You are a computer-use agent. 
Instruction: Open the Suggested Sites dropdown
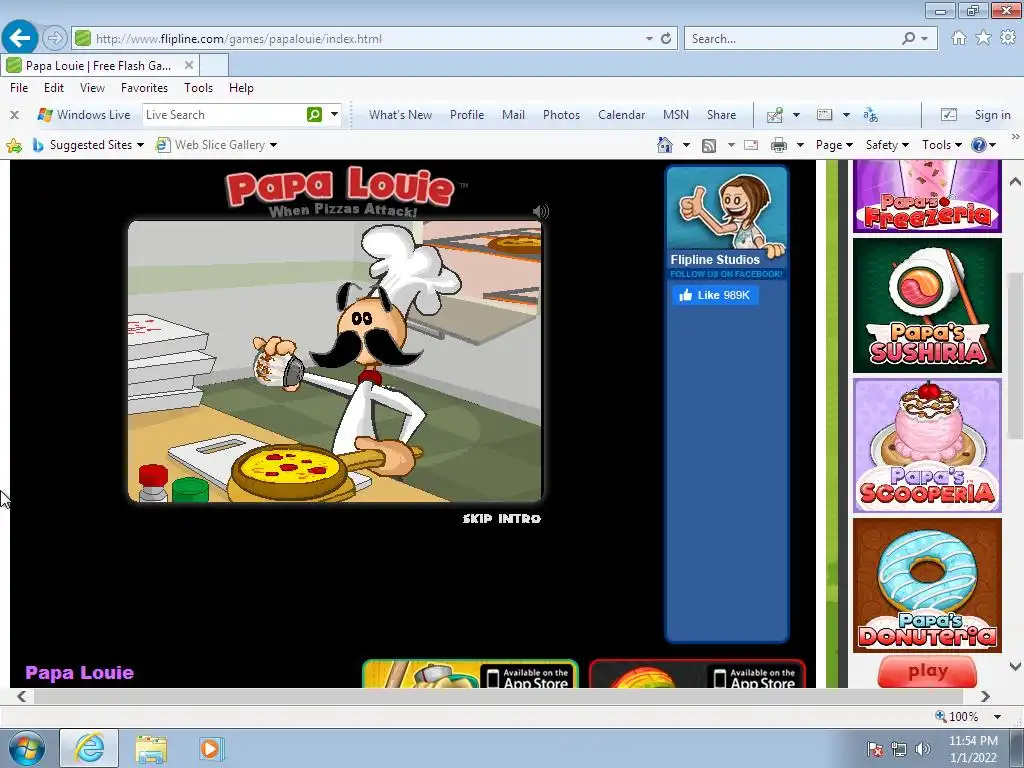point(140,145)
